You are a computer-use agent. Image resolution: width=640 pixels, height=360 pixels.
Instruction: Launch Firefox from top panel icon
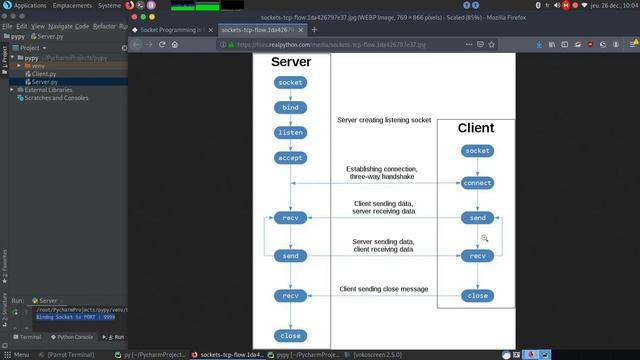(129, 5)
